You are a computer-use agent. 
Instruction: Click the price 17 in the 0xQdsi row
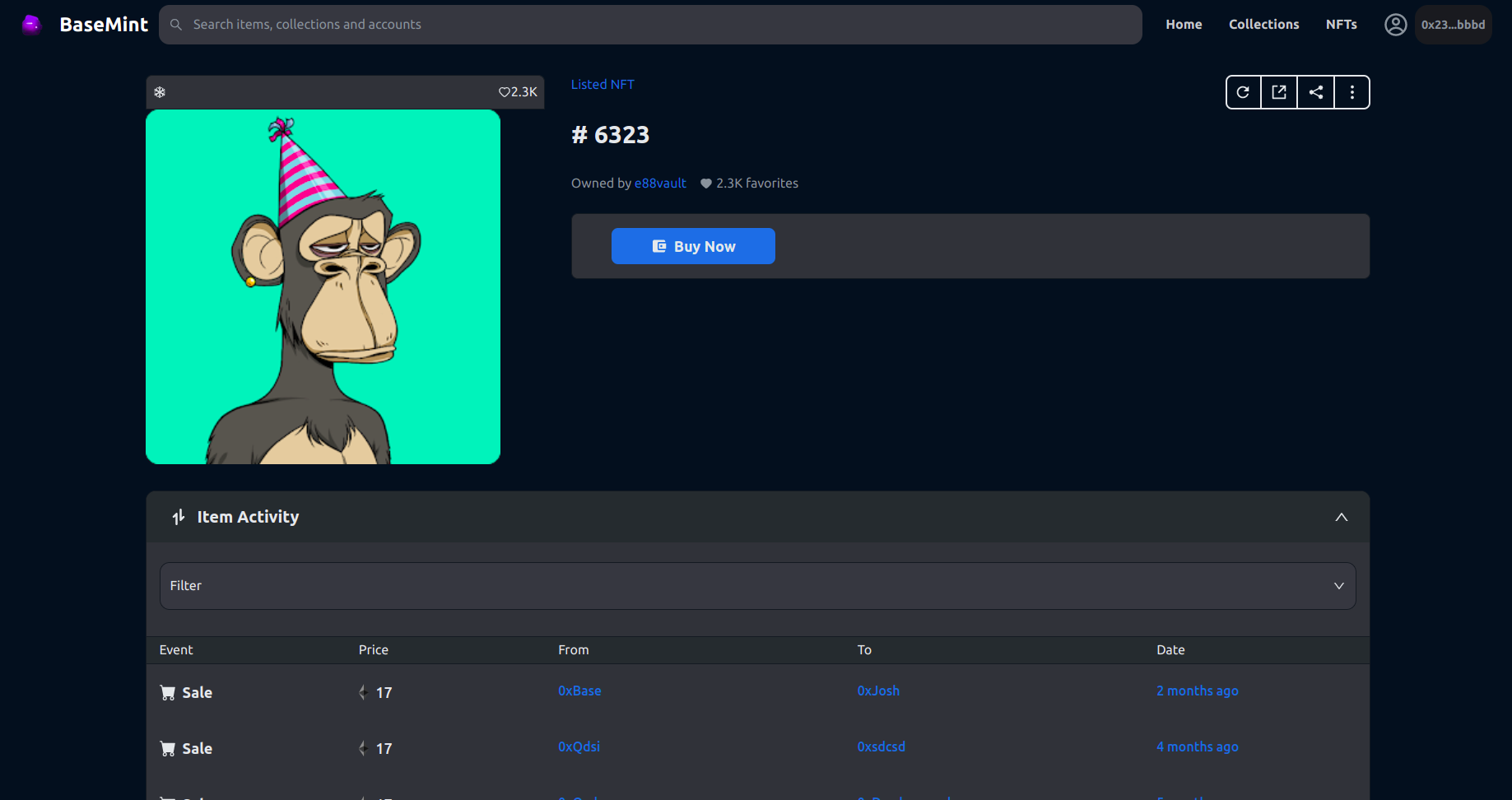point(384,749)
